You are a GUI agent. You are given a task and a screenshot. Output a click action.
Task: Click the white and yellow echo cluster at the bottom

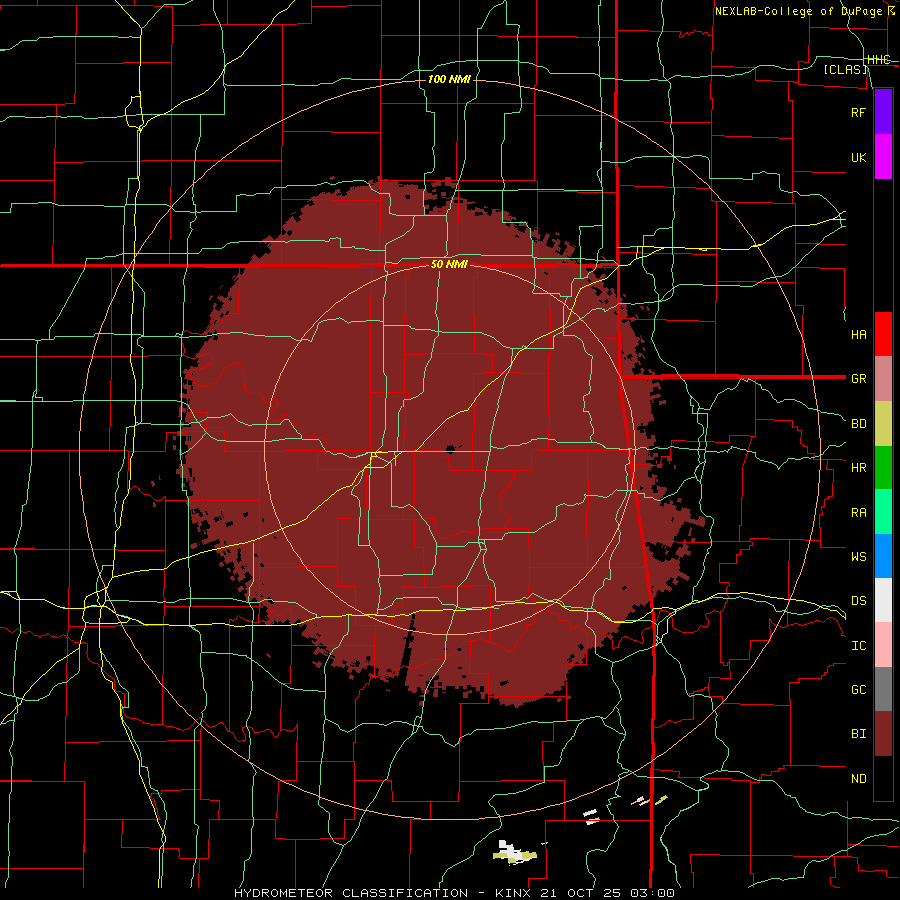pyautogui.click(x=515, y=852)
